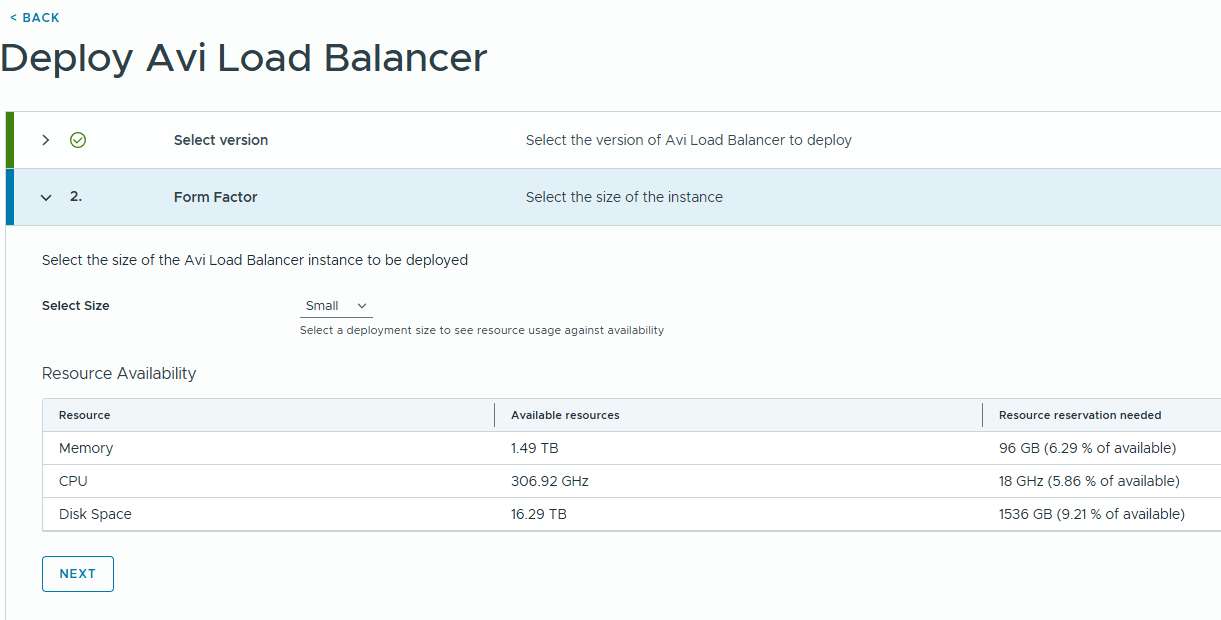Go back using the BACK link
Screen dimensions: 1221x620
tap(35, 18)
